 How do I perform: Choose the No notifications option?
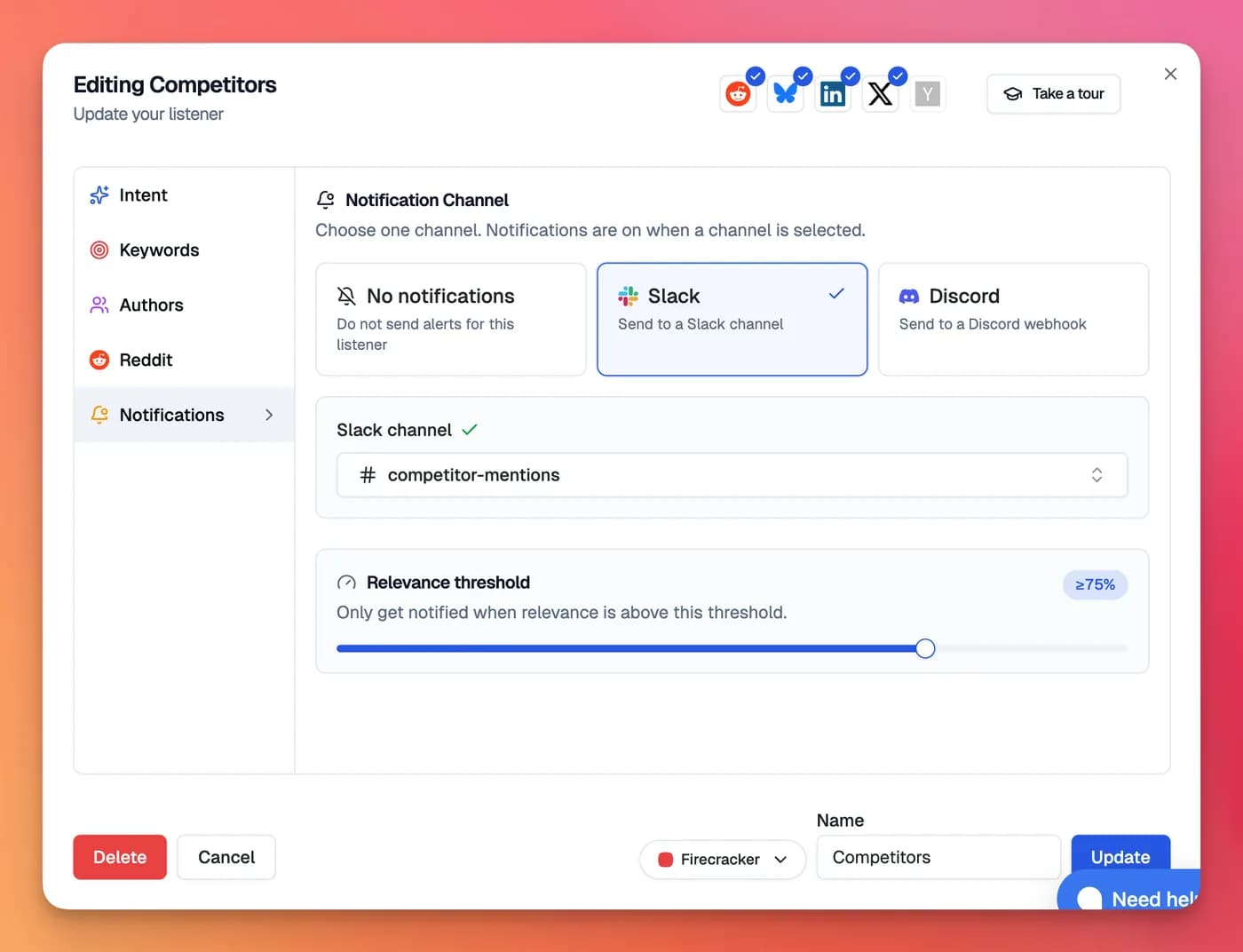[451, 319]
